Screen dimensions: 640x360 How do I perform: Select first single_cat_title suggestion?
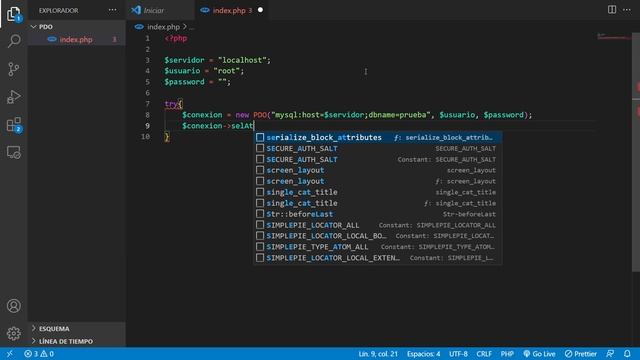pyautogui.click(x=378, y=192)
